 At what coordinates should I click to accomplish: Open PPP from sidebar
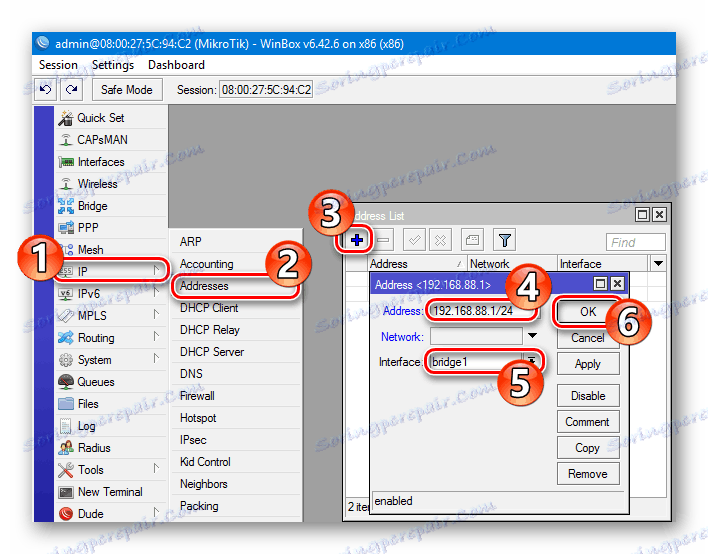111,228
